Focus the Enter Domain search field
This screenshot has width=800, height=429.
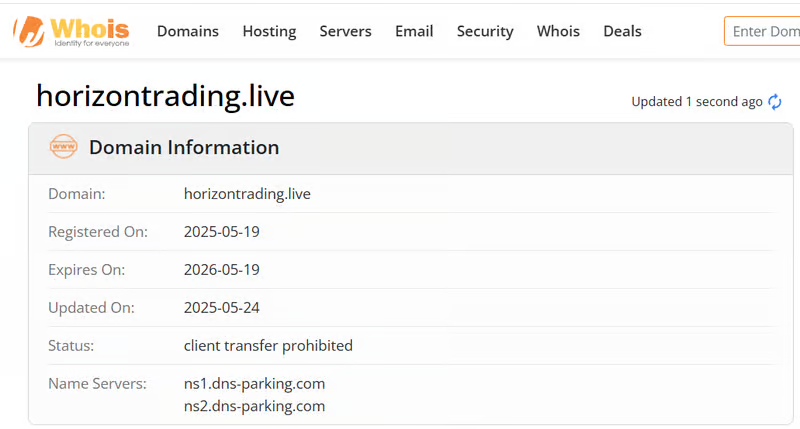click(764, 31)
